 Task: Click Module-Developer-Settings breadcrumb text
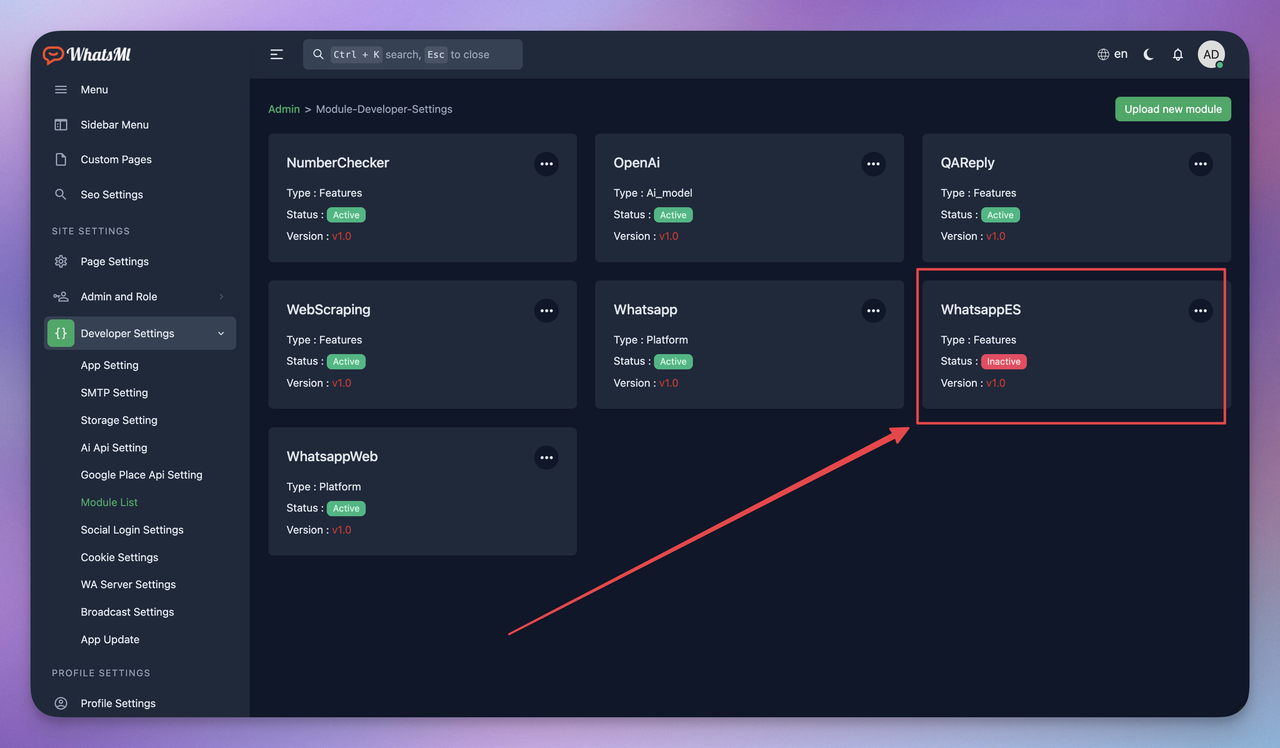click(384, 109)
